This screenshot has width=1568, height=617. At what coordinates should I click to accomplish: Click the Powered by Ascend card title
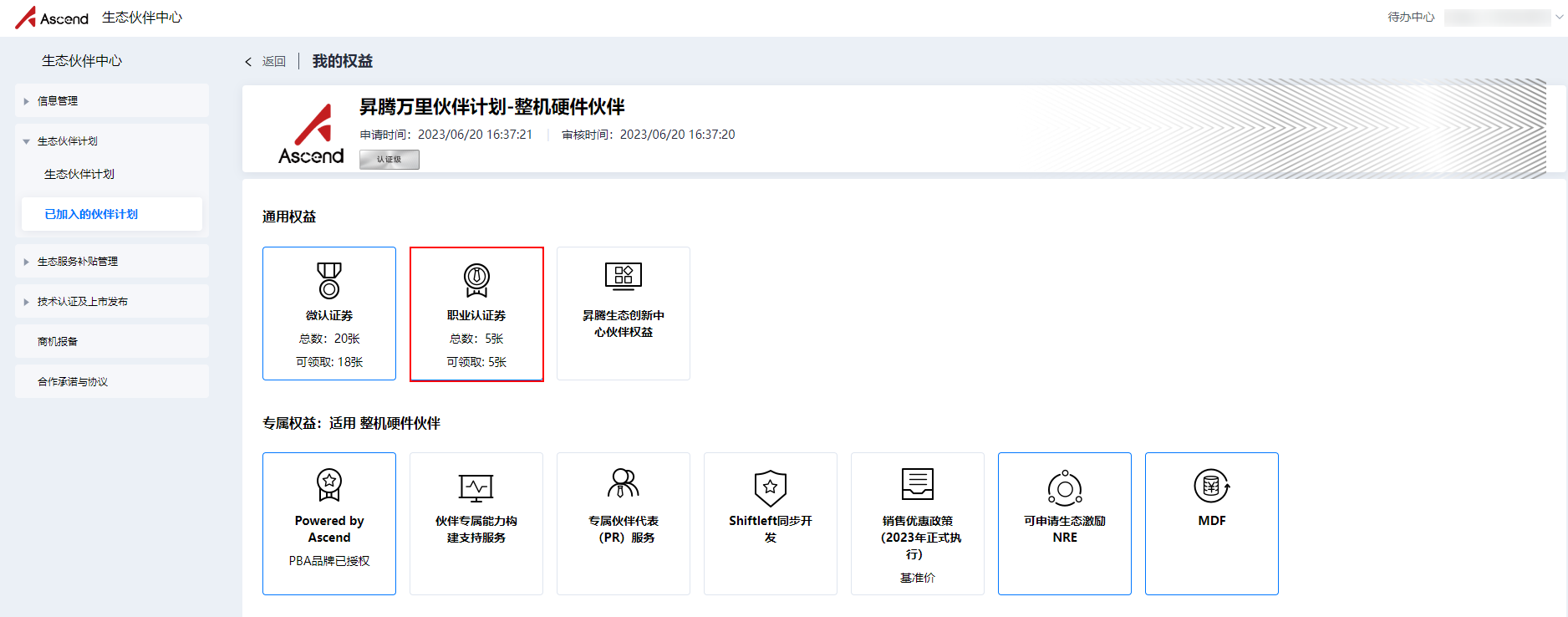[329, 528]
